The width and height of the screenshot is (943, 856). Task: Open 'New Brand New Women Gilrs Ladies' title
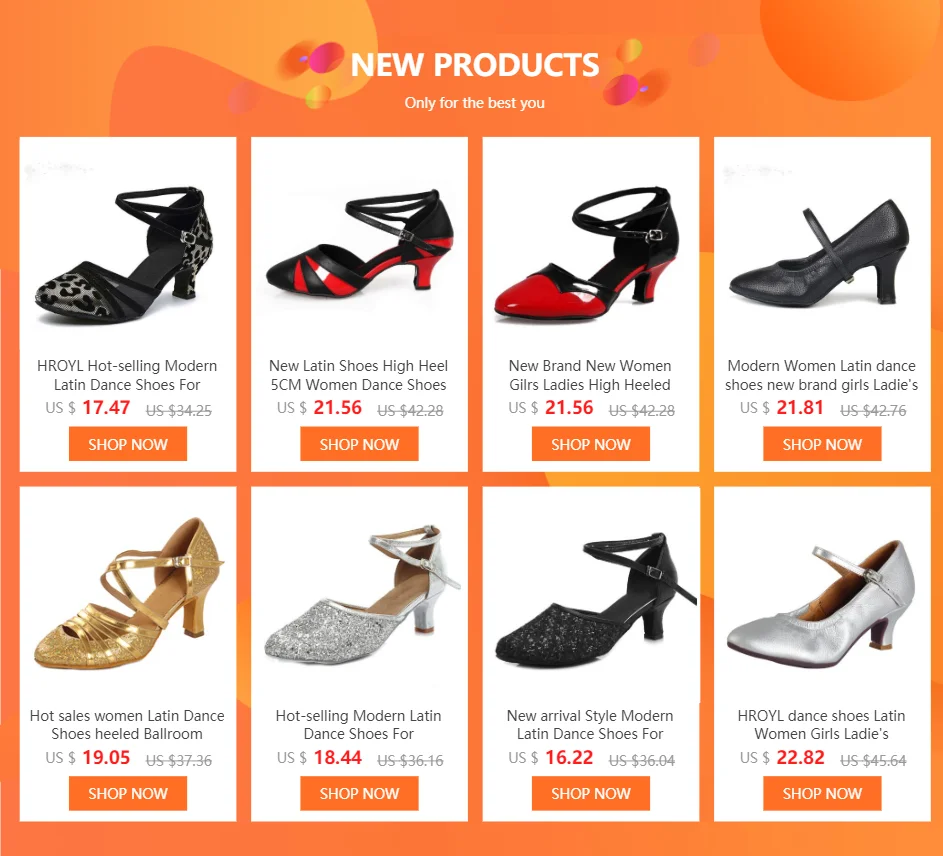coord(590,375)
